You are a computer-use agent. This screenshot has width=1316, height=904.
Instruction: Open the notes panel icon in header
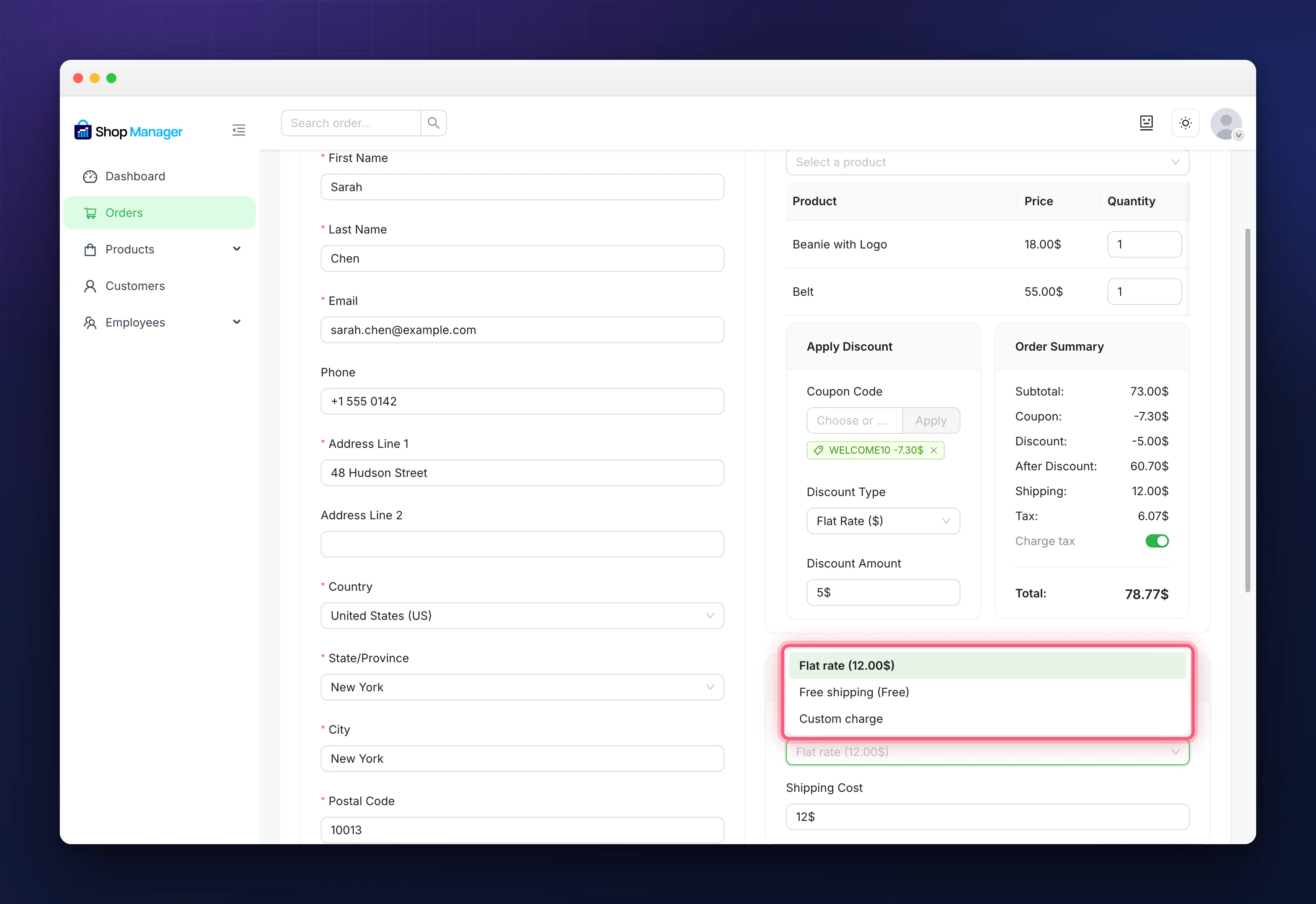[1146, 123]
